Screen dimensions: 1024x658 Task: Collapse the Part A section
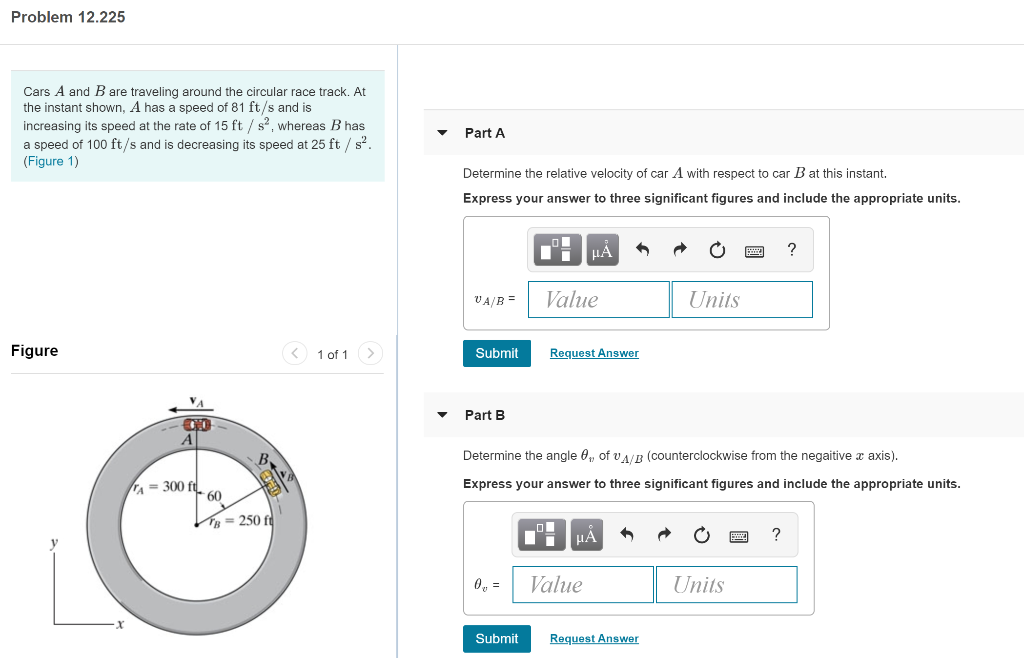click(442, 131)
